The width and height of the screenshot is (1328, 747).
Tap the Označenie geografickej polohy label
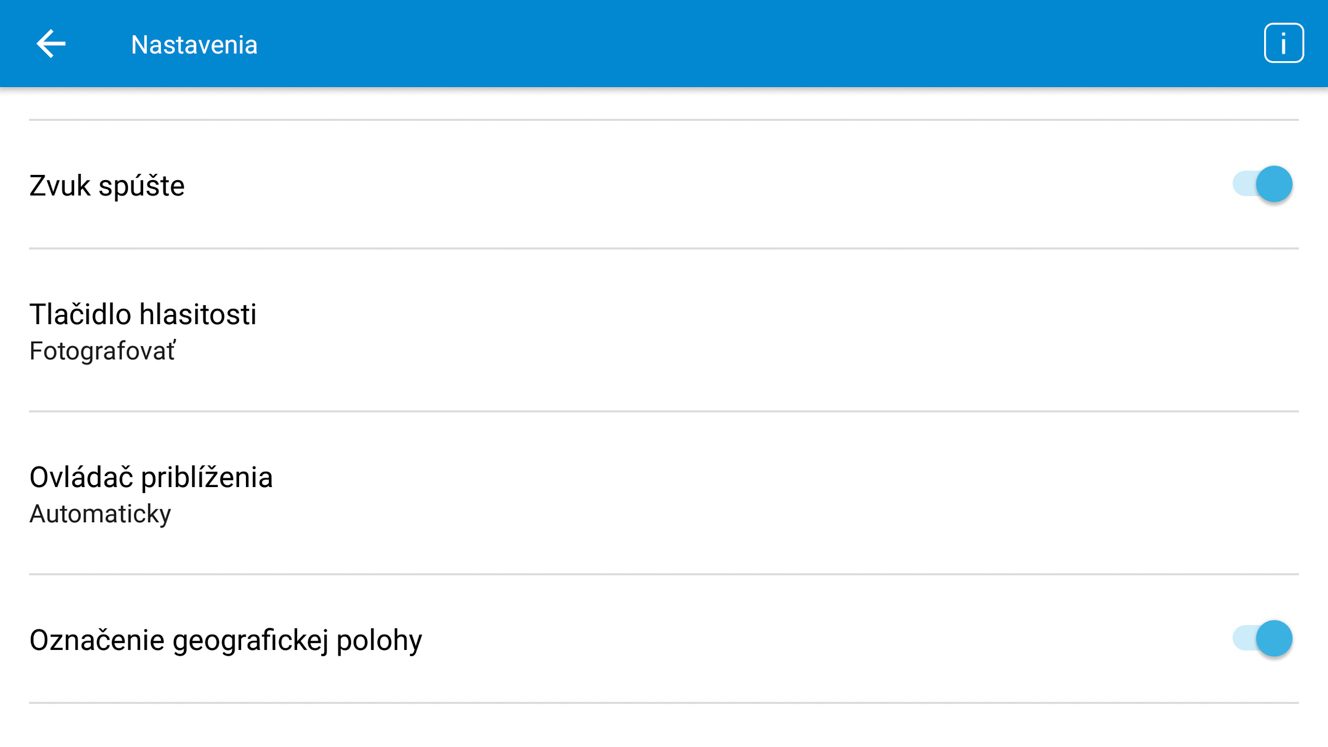(226, 640)
